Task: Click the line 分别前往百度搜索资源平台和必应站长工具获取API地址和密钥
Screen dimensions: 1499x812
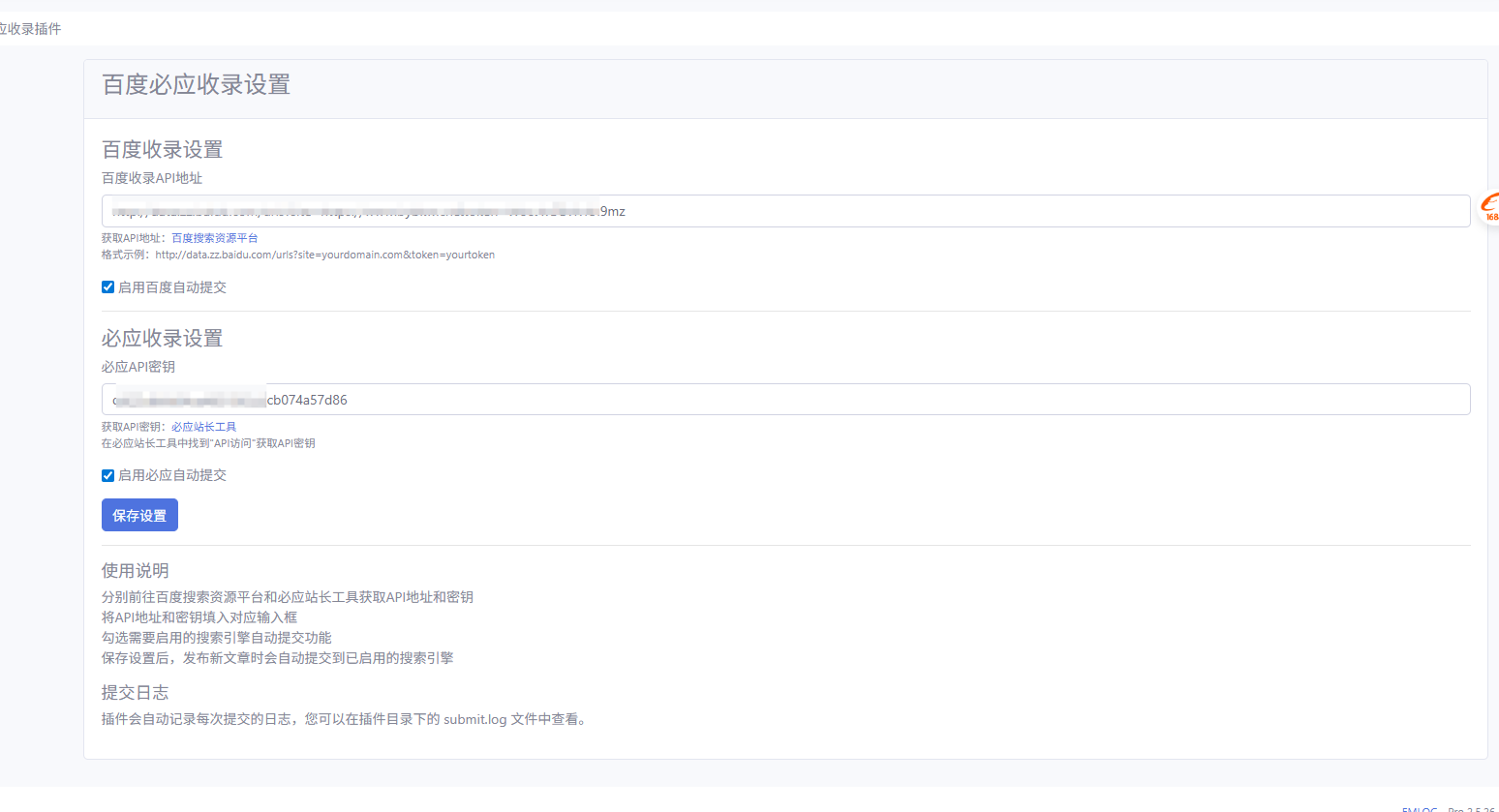Action: point(288,597)
